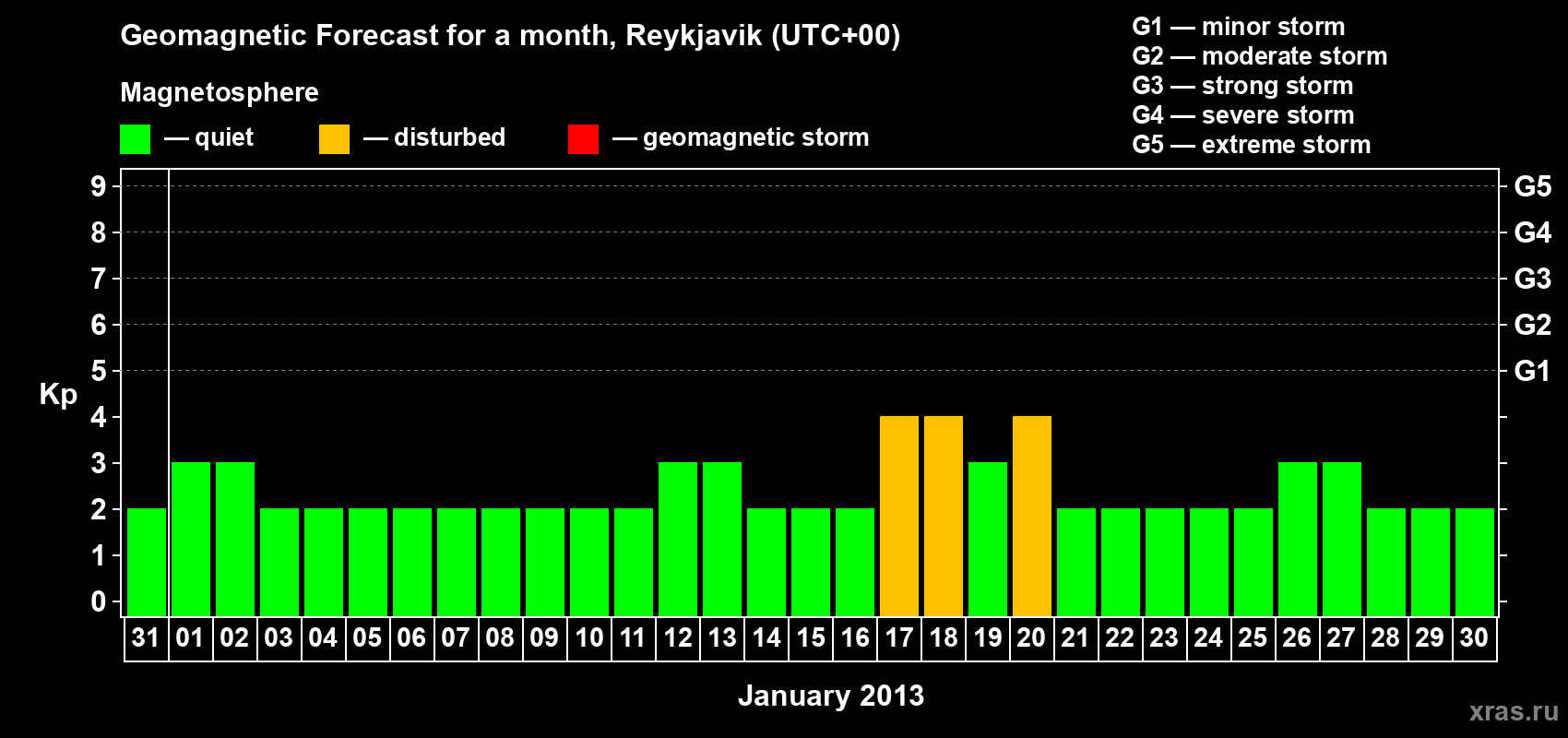
Task: Click the 'G1 — minor storm' legend text
Action: tap(1239, 27)
